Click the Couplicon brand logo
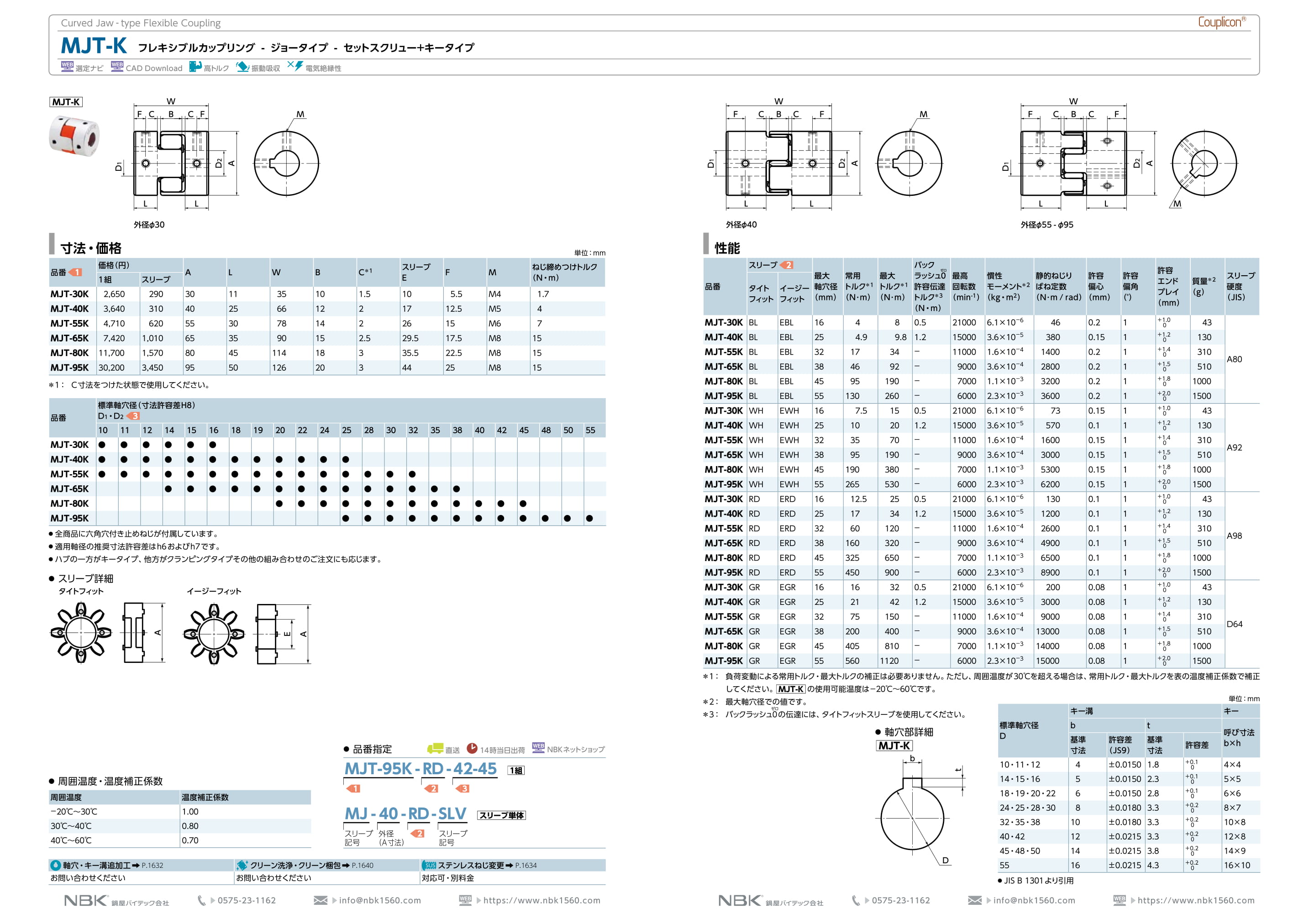The height and width of the screenshot is (924, 1309). click(x=1221, y=22)
